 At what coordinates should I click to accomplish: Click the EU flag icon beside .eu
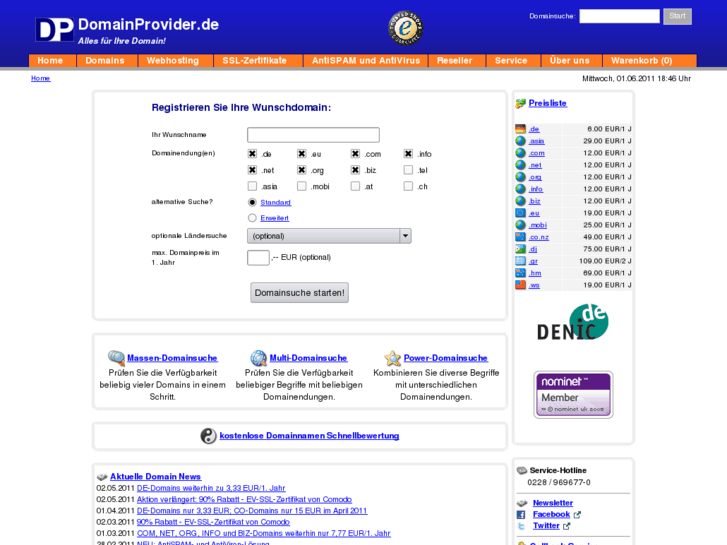tap(521, 213)
